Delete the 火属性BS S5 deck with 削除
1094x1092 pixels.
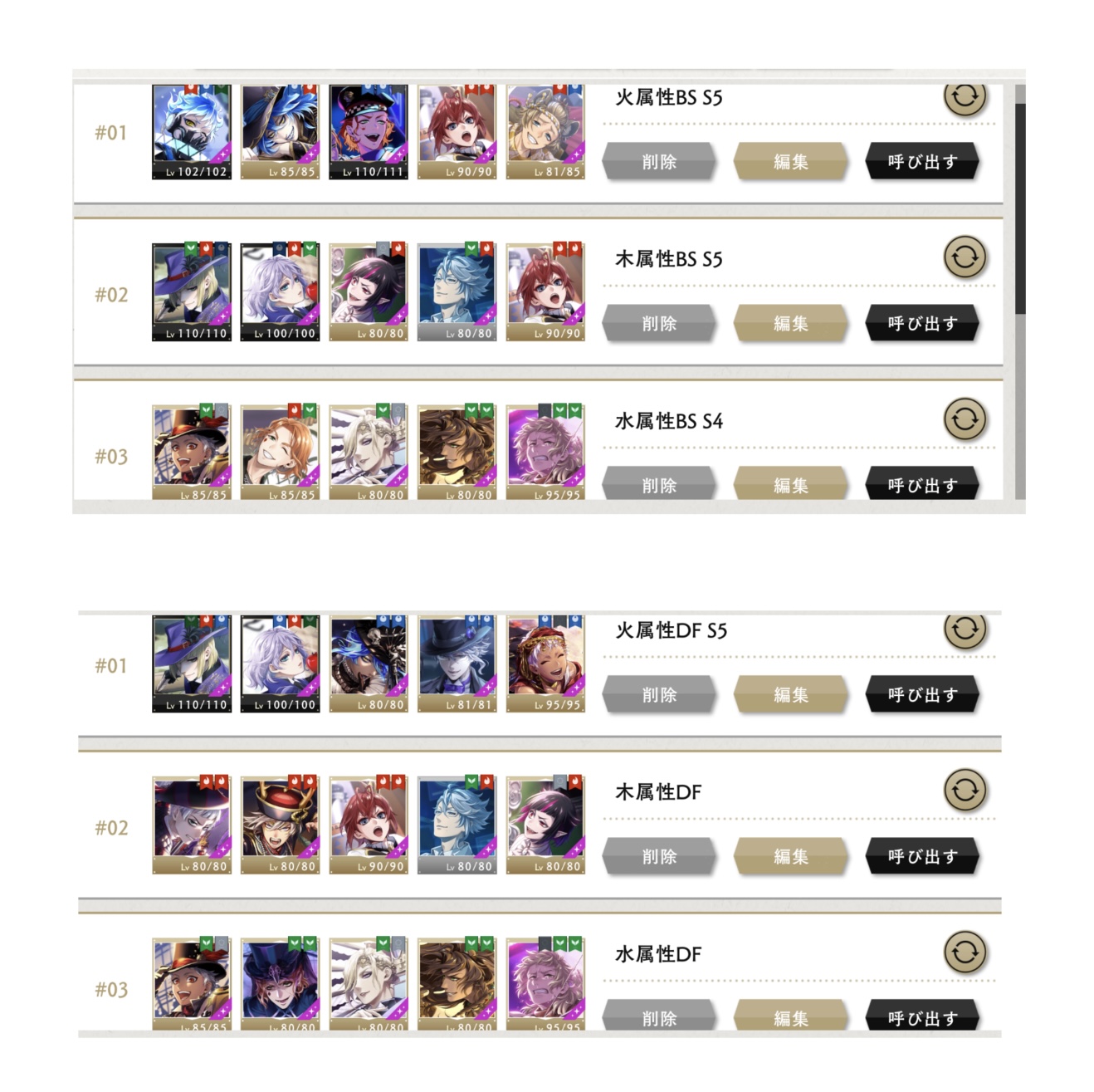click(x=659, y=162)
